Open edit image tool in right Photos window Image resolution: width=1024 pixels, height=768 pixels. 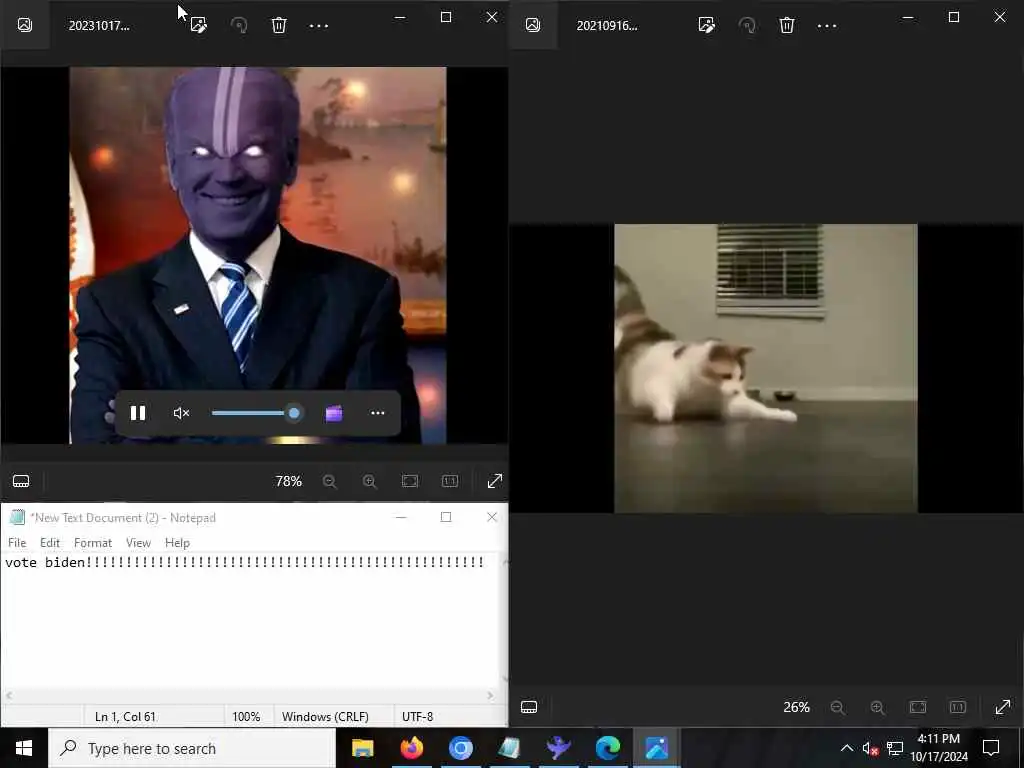(707, 25)
